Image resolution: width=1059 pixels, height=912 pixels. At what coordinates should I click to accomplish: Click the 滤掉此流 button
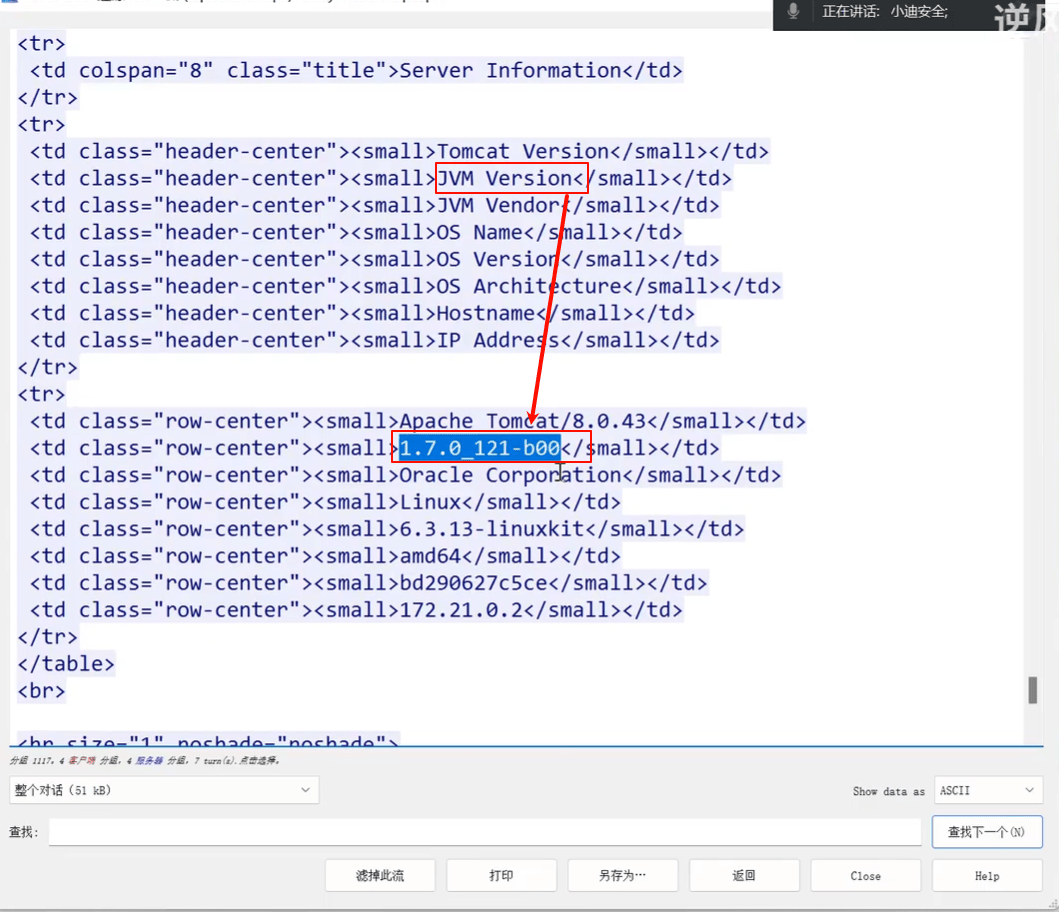click(380, 876)
